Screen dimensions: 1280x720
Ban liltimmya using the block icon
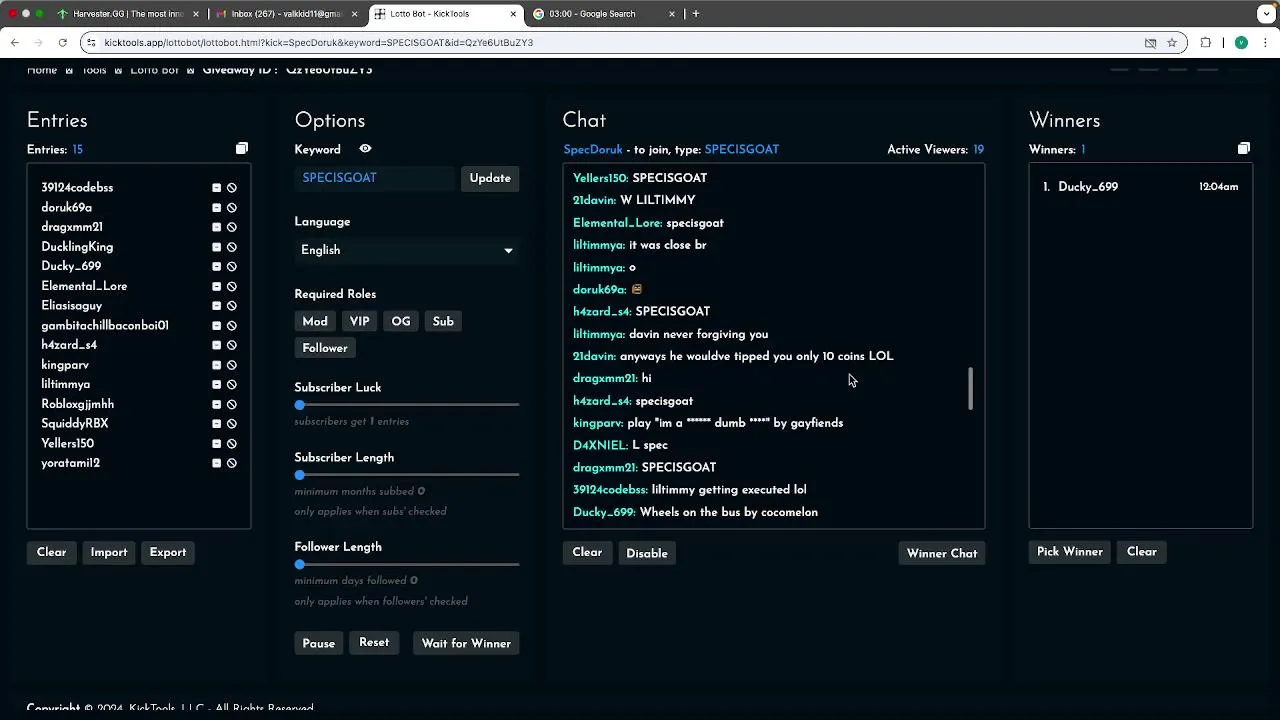pos(231,385)
